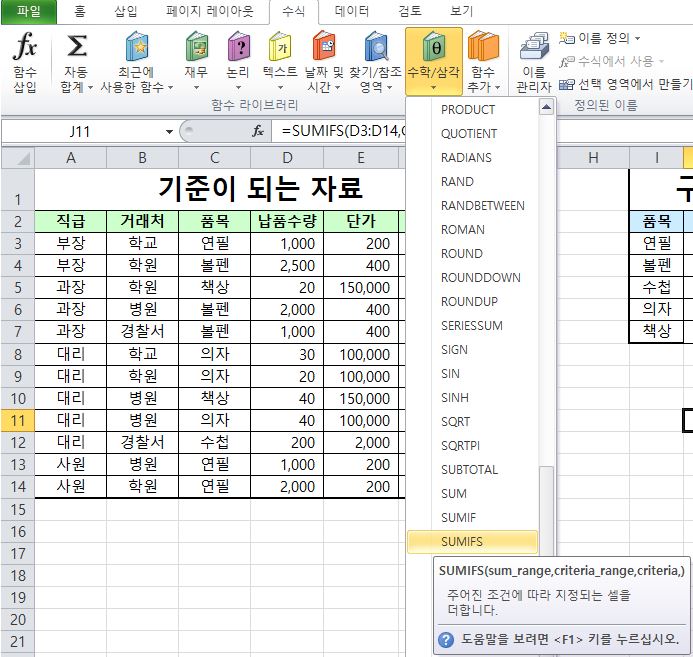Screen dimensions: 693x657
Task: Switch to the Review (검토) tab
Action: point(410,11)
